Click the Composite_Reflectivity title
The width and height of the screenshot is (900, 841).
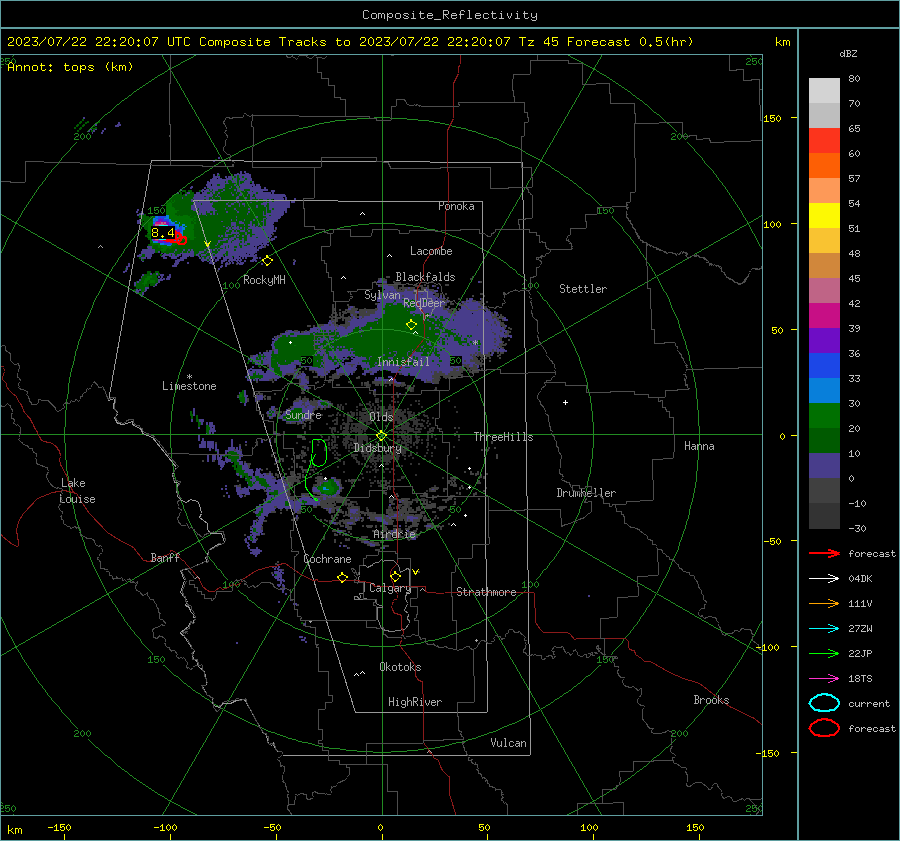450,15
